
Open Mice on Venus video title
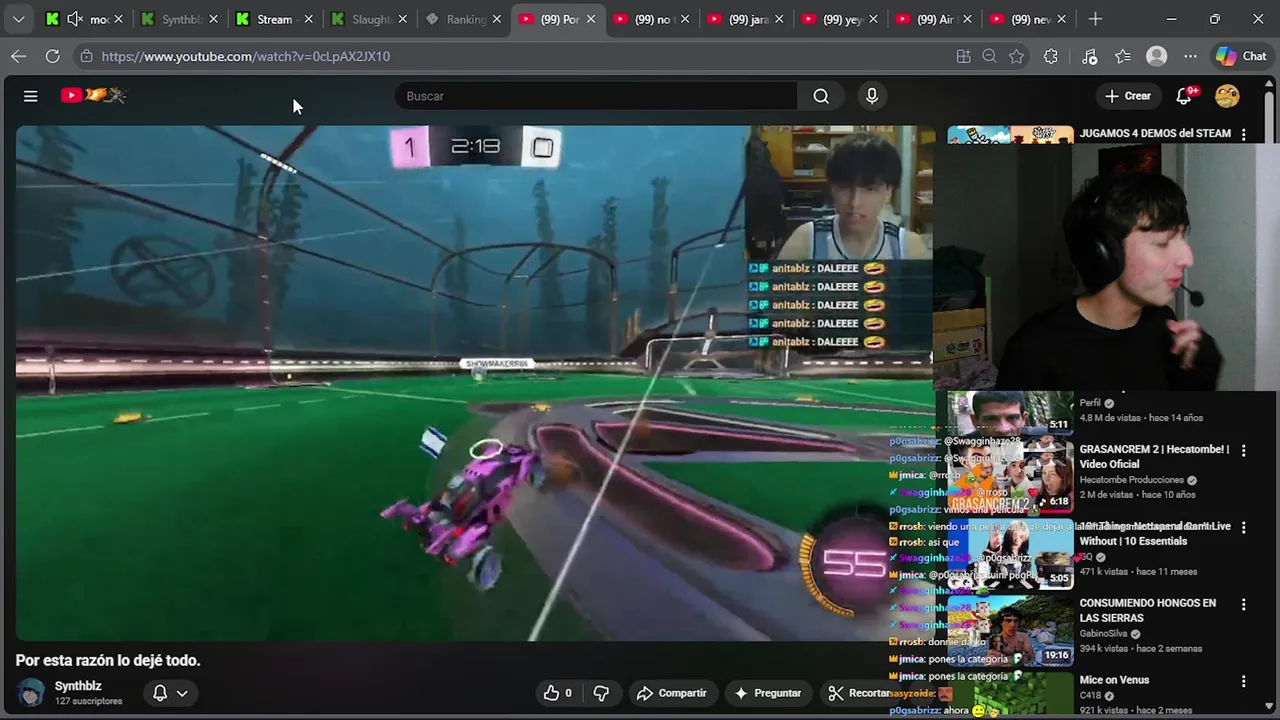point(1114,680)
